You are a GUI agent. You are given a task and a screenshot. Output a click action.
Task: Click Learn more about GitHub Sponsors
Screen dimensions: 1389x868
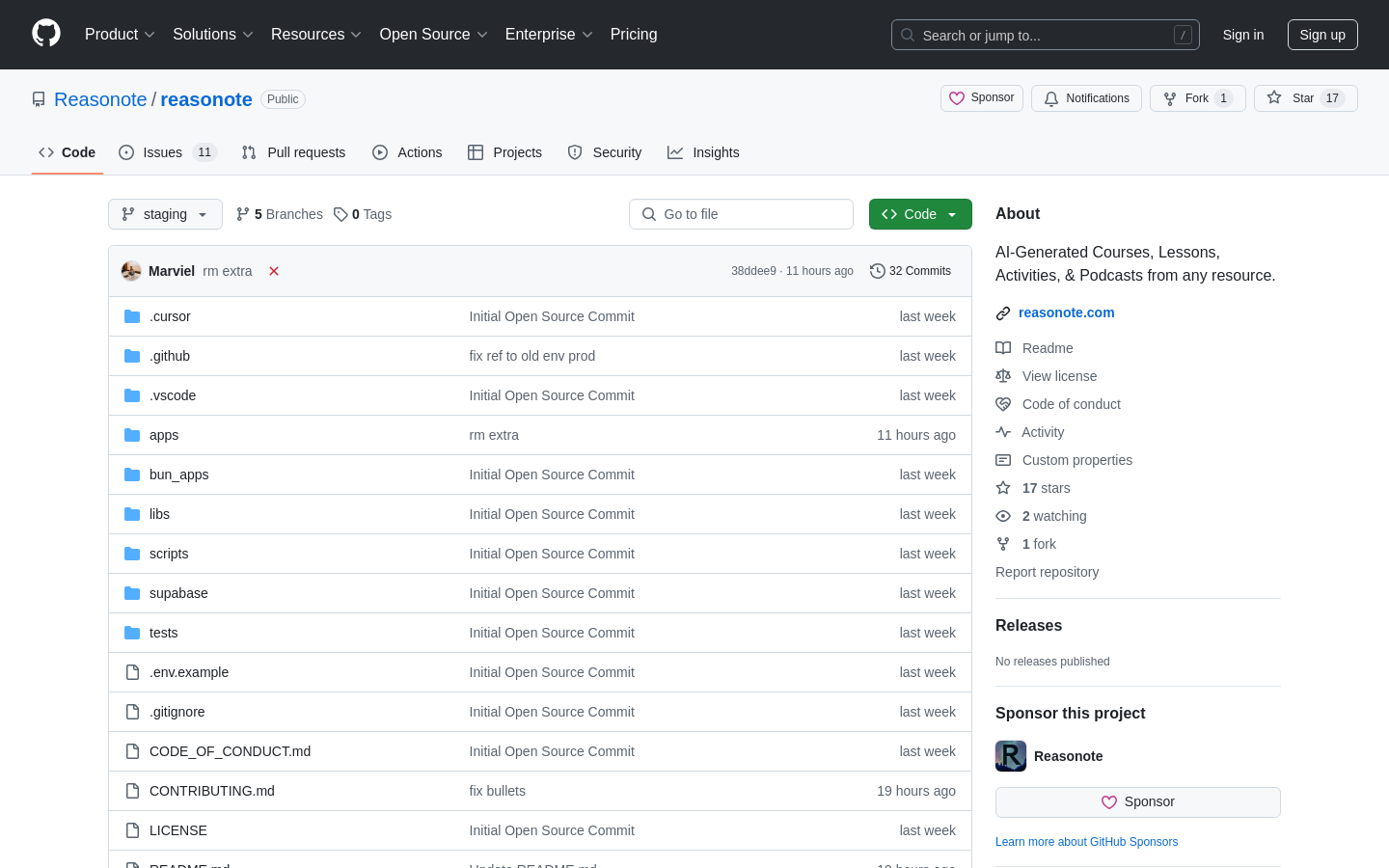1086,842
